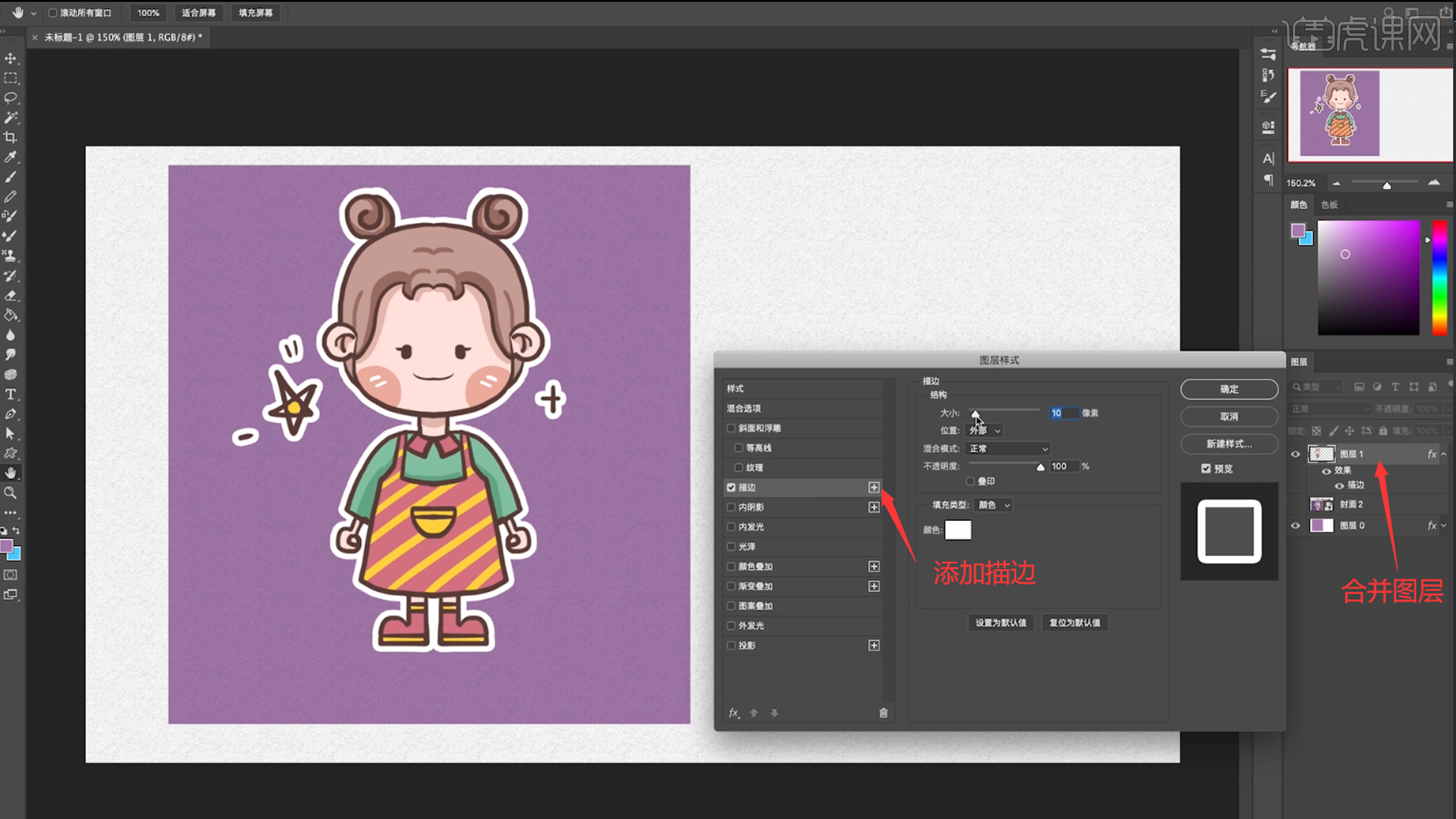Click the white stroke color swatch
This screenshot has height=819, width=1456.
coord(958,530)
